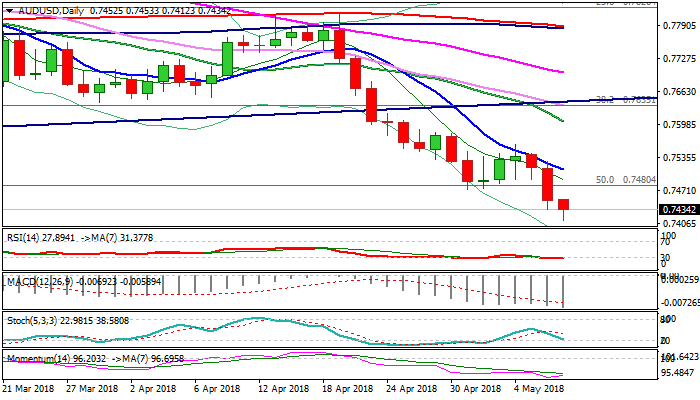700x400 pixels.
Task: Click the triangle arrow before AUDUSD,Daily
Action: click(x=9, y=11)
